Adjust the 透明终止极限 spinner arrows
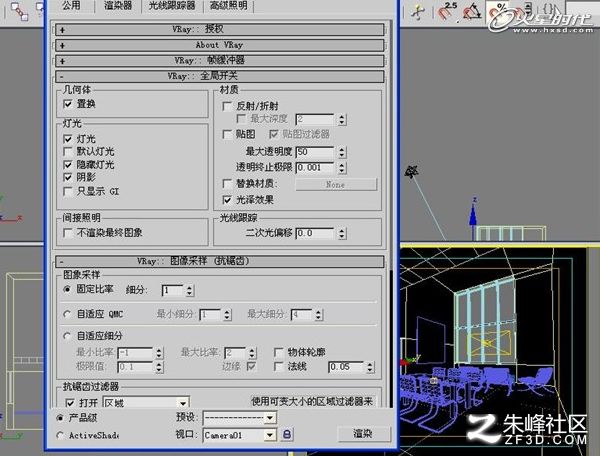Screen dimensions: 600x456 tap(342, 168)
